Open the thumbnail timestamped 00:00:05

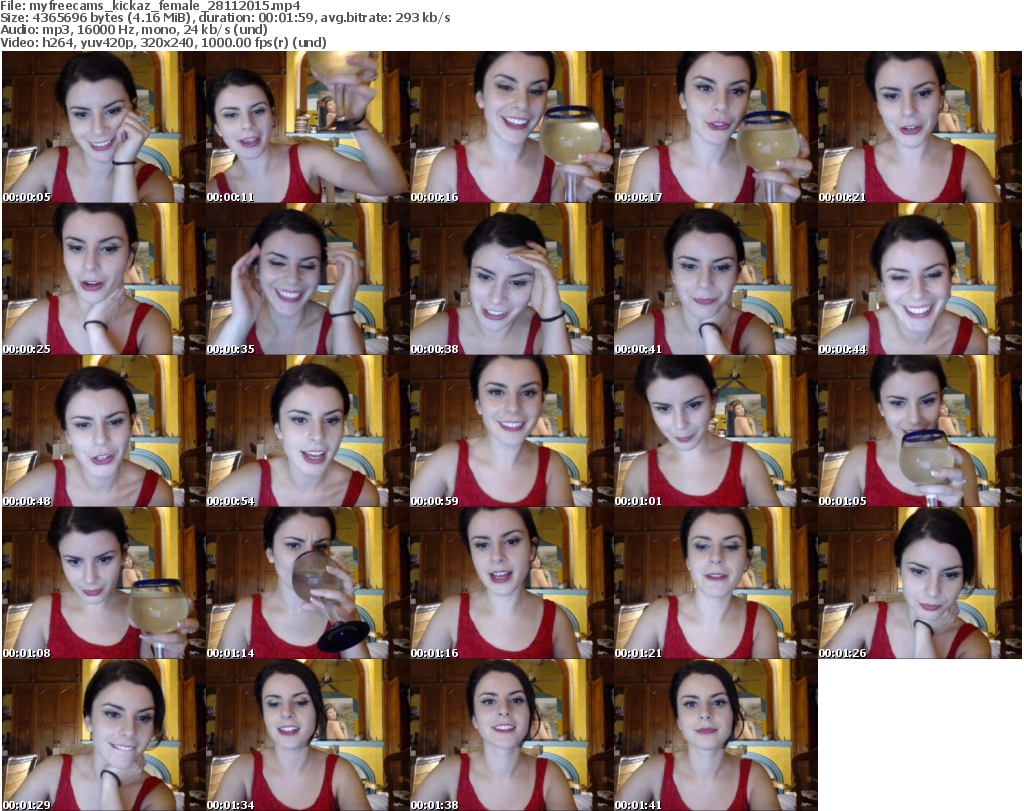point(104,127)
